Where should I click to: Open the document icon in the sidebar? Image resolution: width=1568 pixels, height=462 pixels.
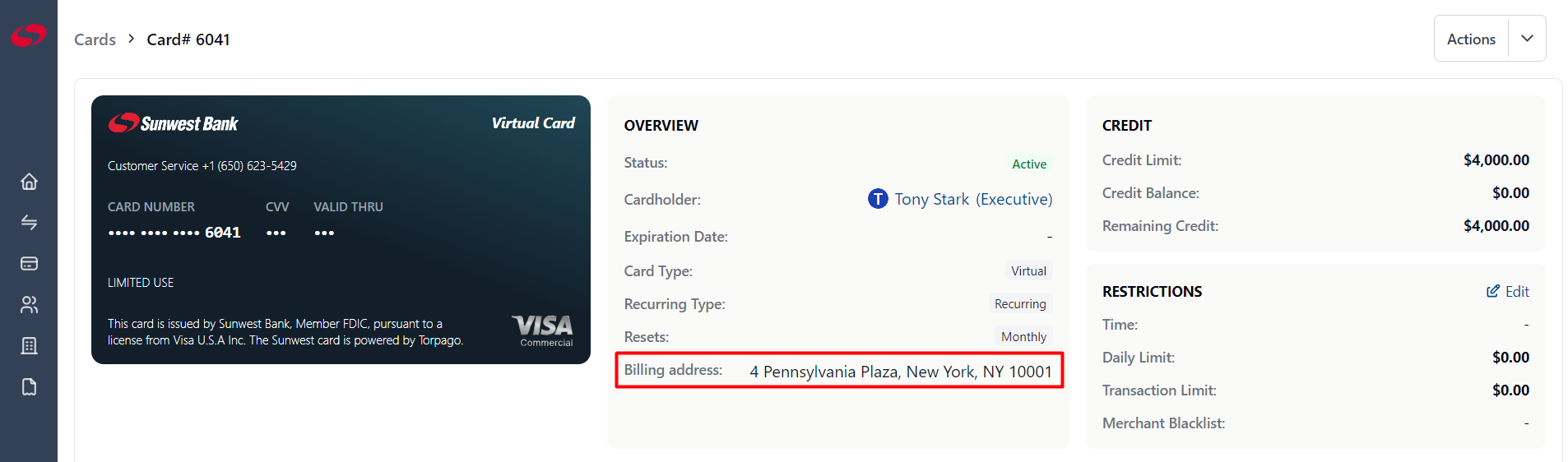(29, 387)
